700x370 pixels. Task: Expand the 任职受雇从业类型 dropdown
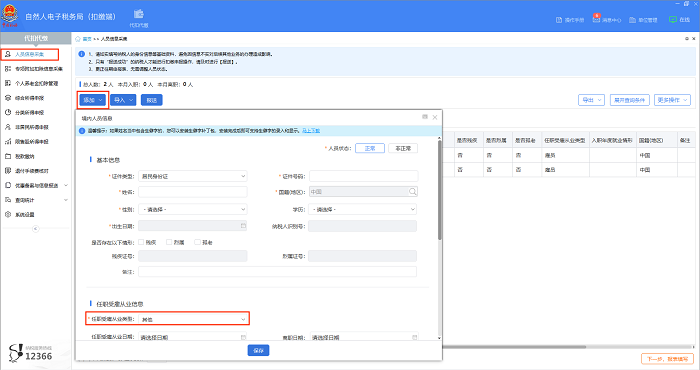click(192, 319)
